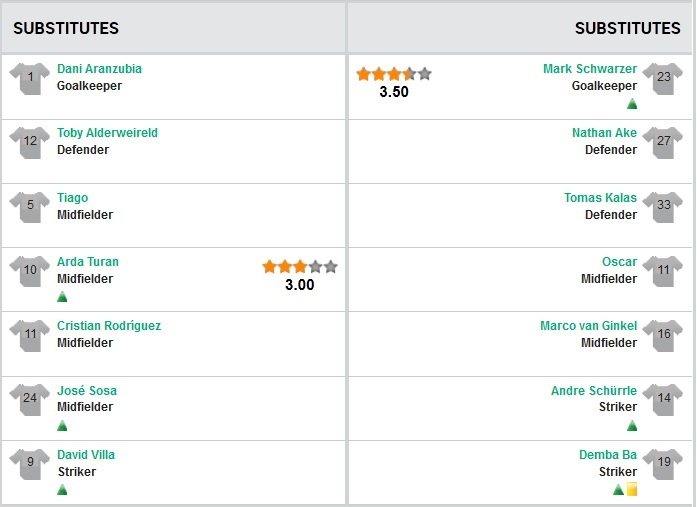Click Dani Aranzubia's number 1 shirt icon
697x507 pixels.
tap(30, 78)
